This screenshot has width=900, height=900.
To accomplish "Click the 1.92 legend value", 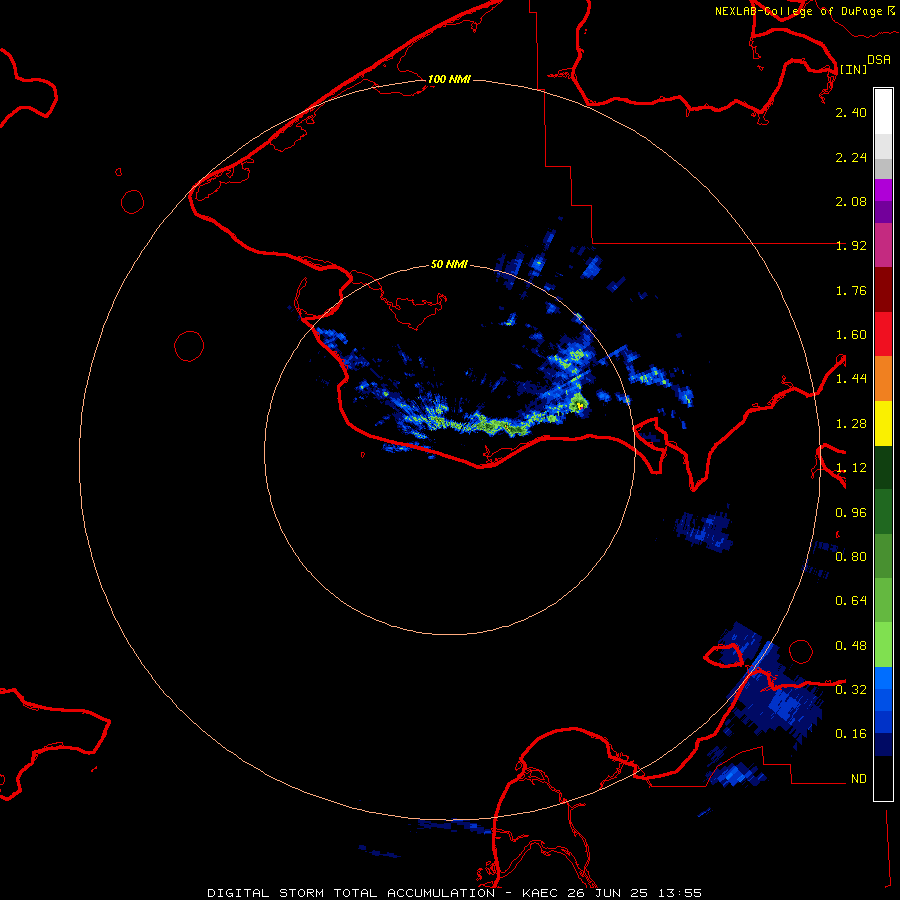I will [851, 246].
